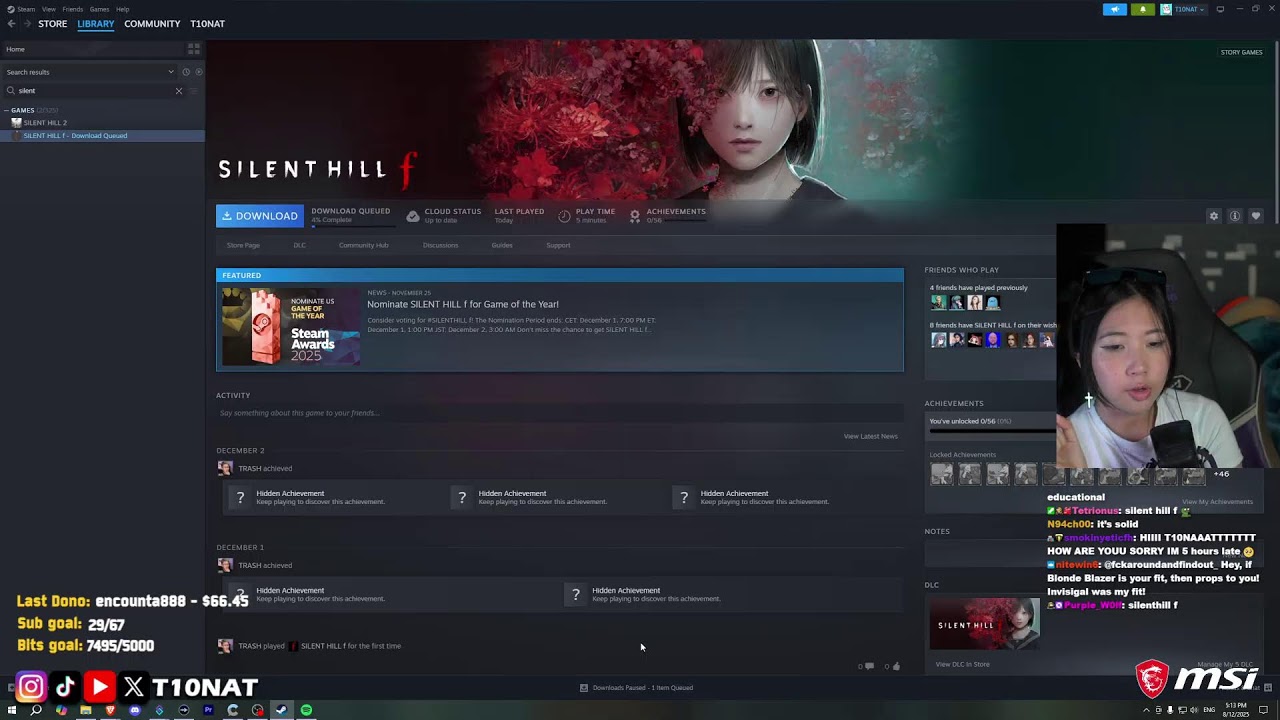
Task: Add to favorites heart icon
Action: [x=1256, y=216]
